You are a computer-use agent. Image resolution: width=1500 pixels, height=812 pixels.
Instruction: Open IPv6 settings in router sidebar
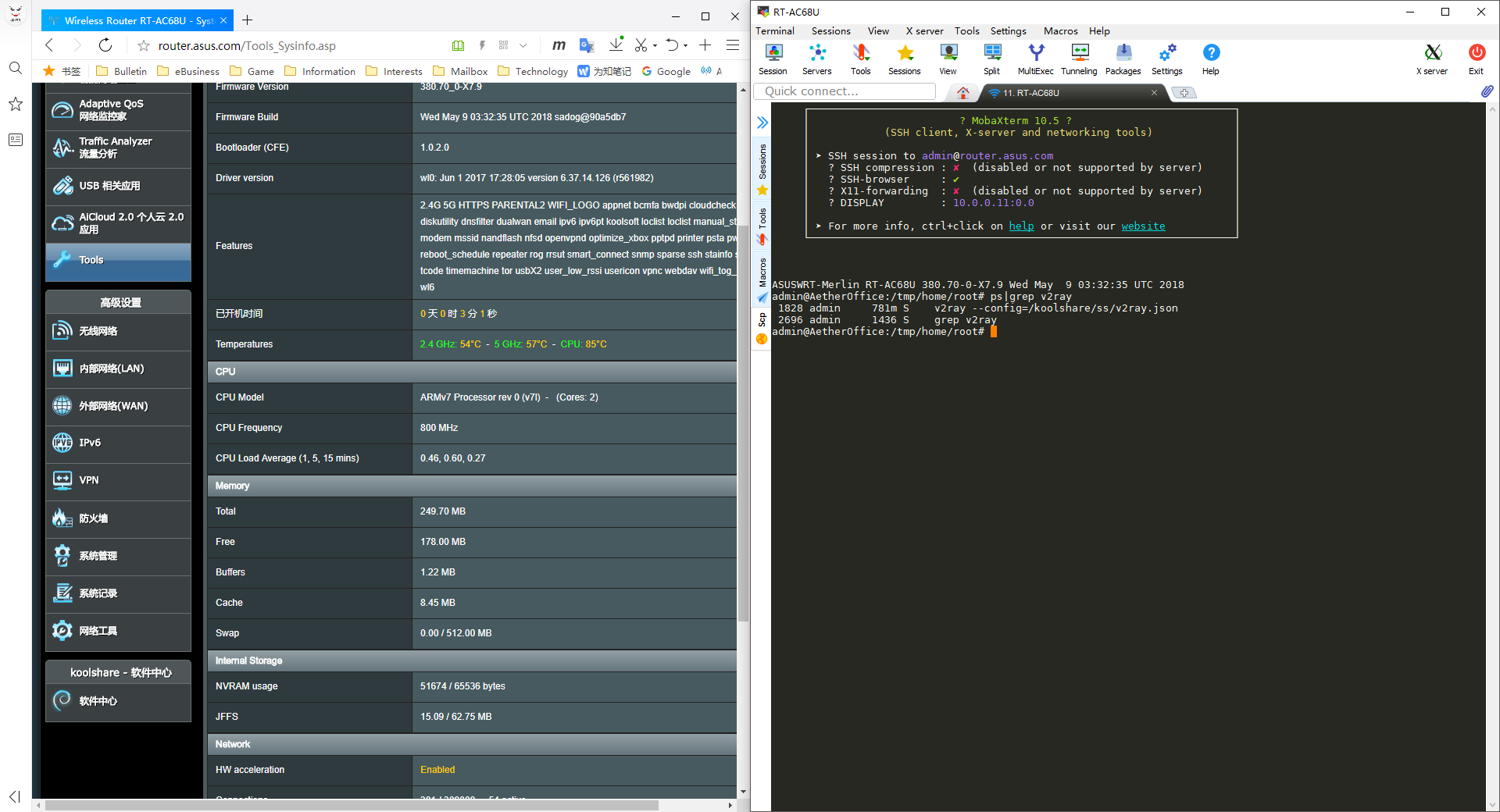point(118,443)
